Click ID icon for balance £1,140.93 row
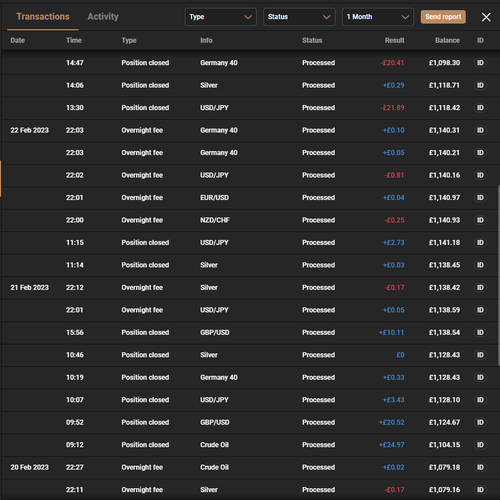The height and width of the screenshot is (500, 500). pos(480,220)
